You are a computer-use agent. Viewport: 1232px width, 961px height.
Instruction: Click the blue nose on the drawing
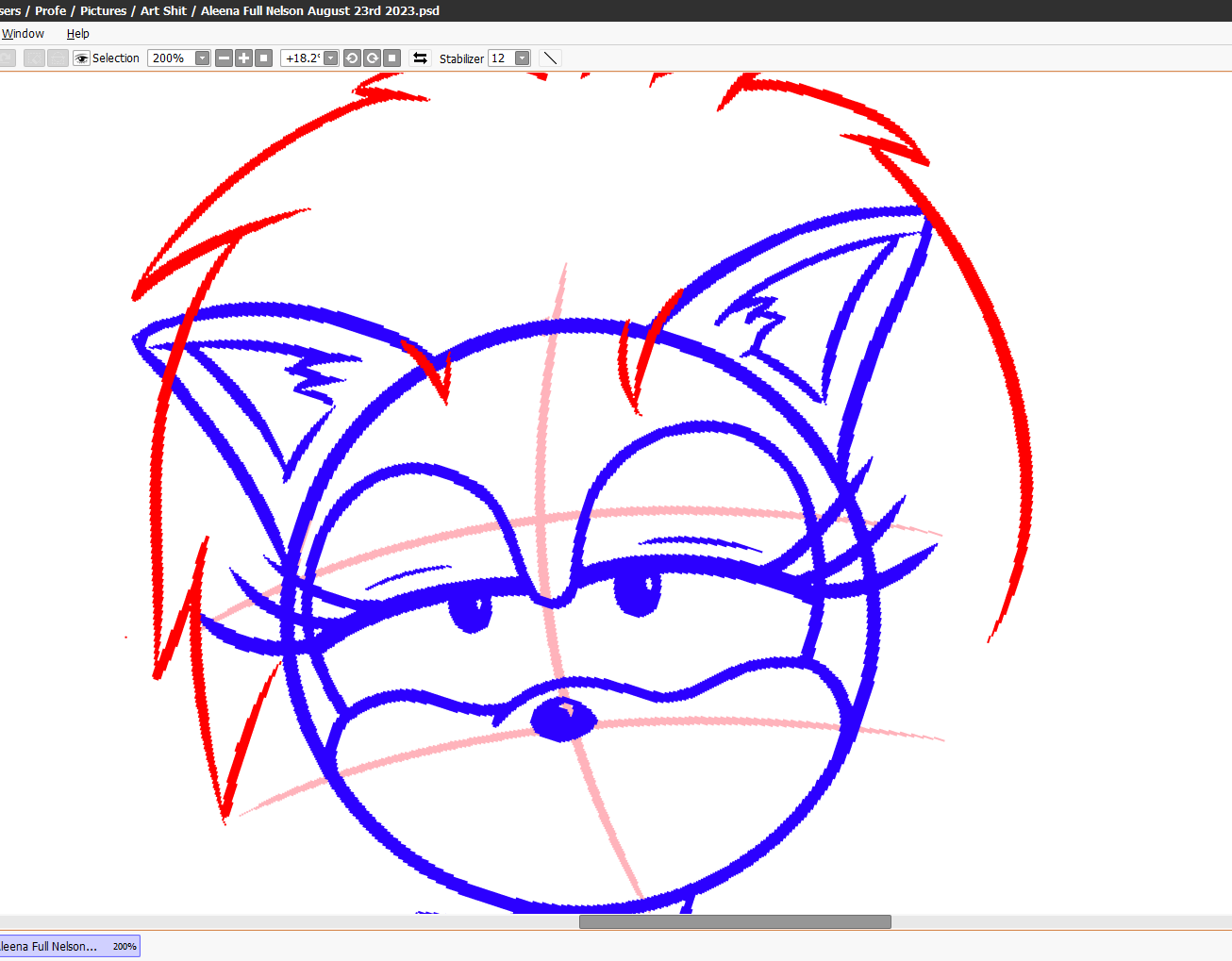pos(563,721)
